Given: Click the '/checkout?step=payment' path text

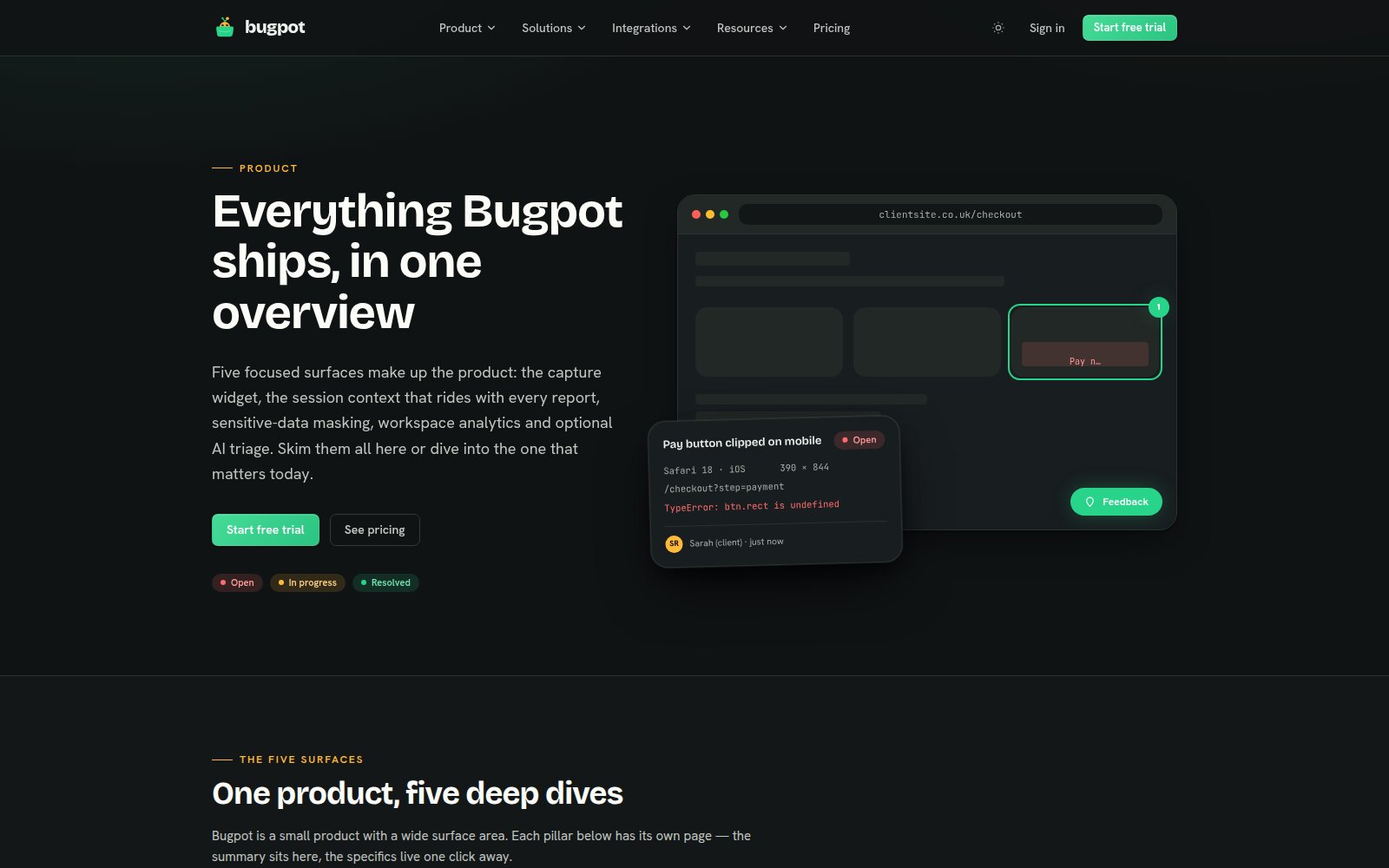Looking at the screenshot, I should coord(724,488).
